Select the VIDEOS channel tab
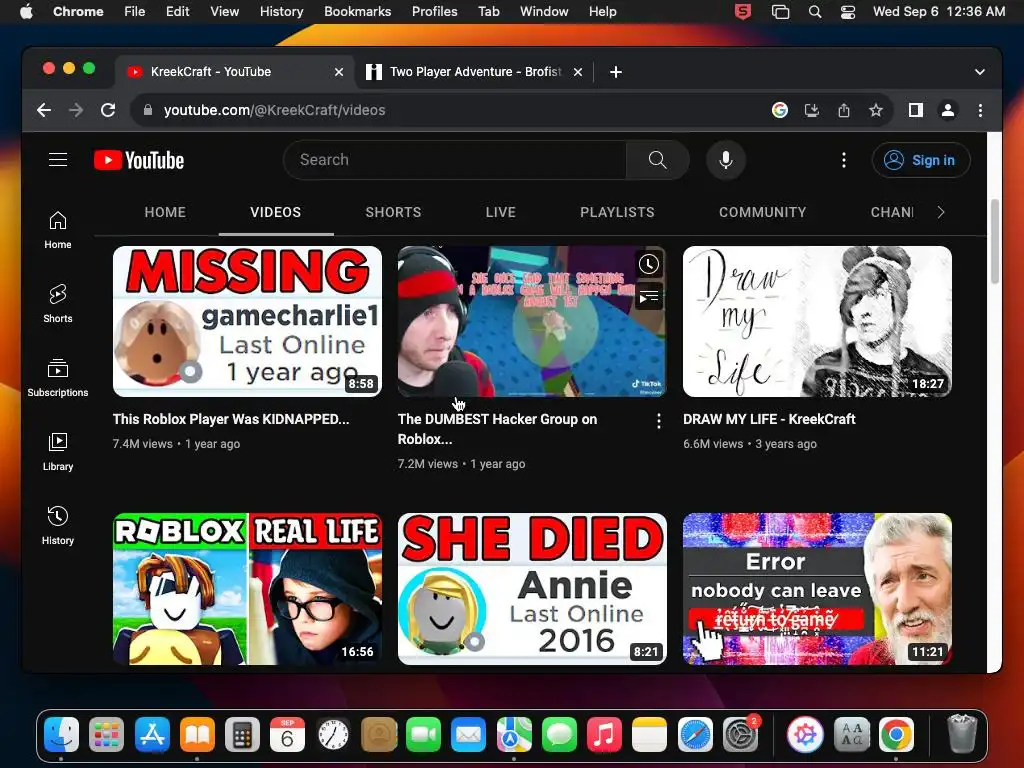Viewport: 1024px width, 768px height. [276, 212]
